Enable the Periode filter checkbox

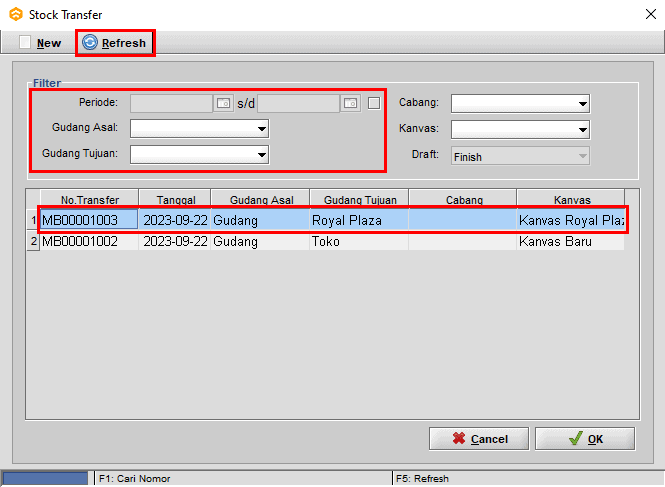pos(374,103)
